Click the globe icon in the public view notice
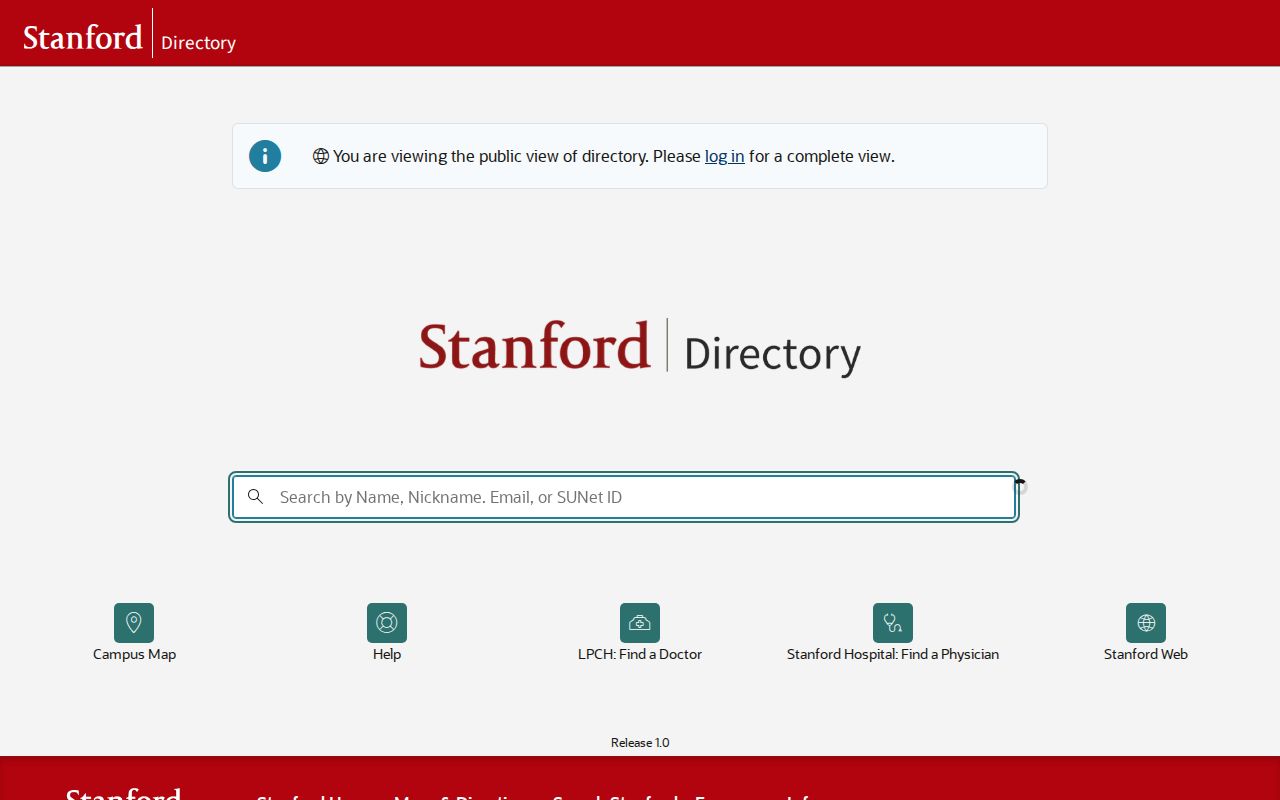1280x800 pixels. coord(321,156)
